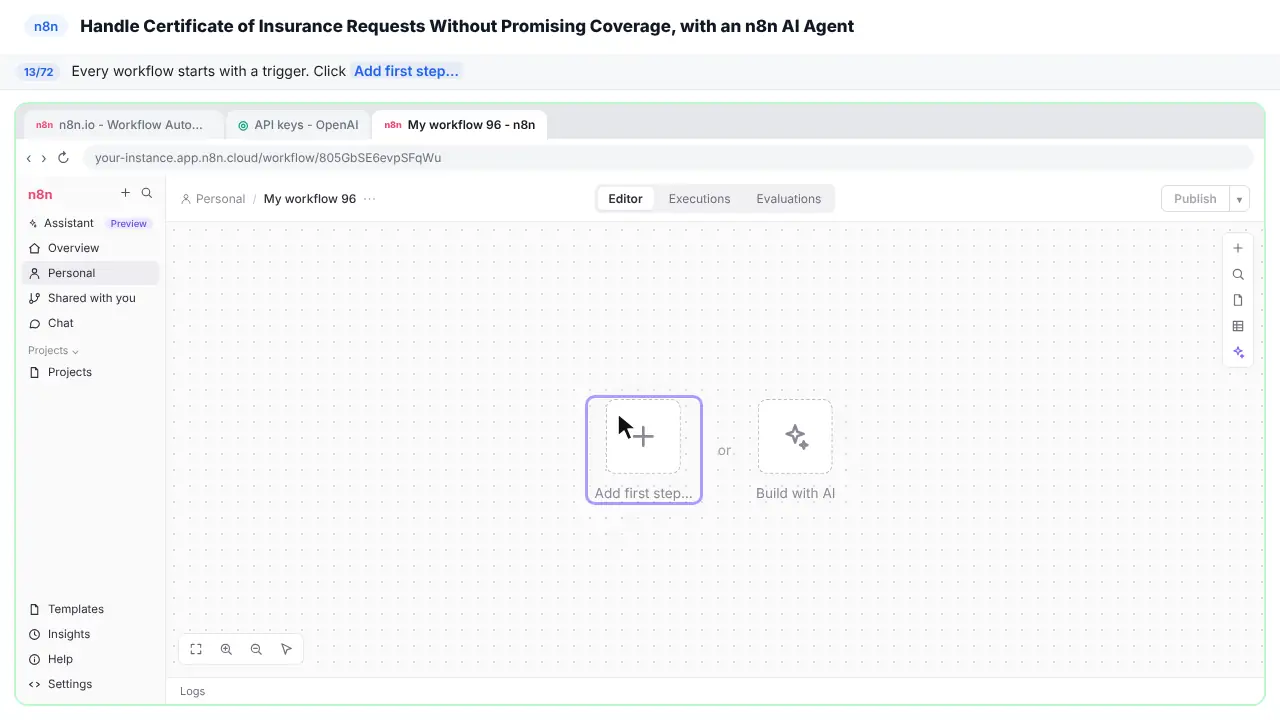Open Settings in the sidebar
This screenshot has height=720, width=1280.
pos(90,684)
